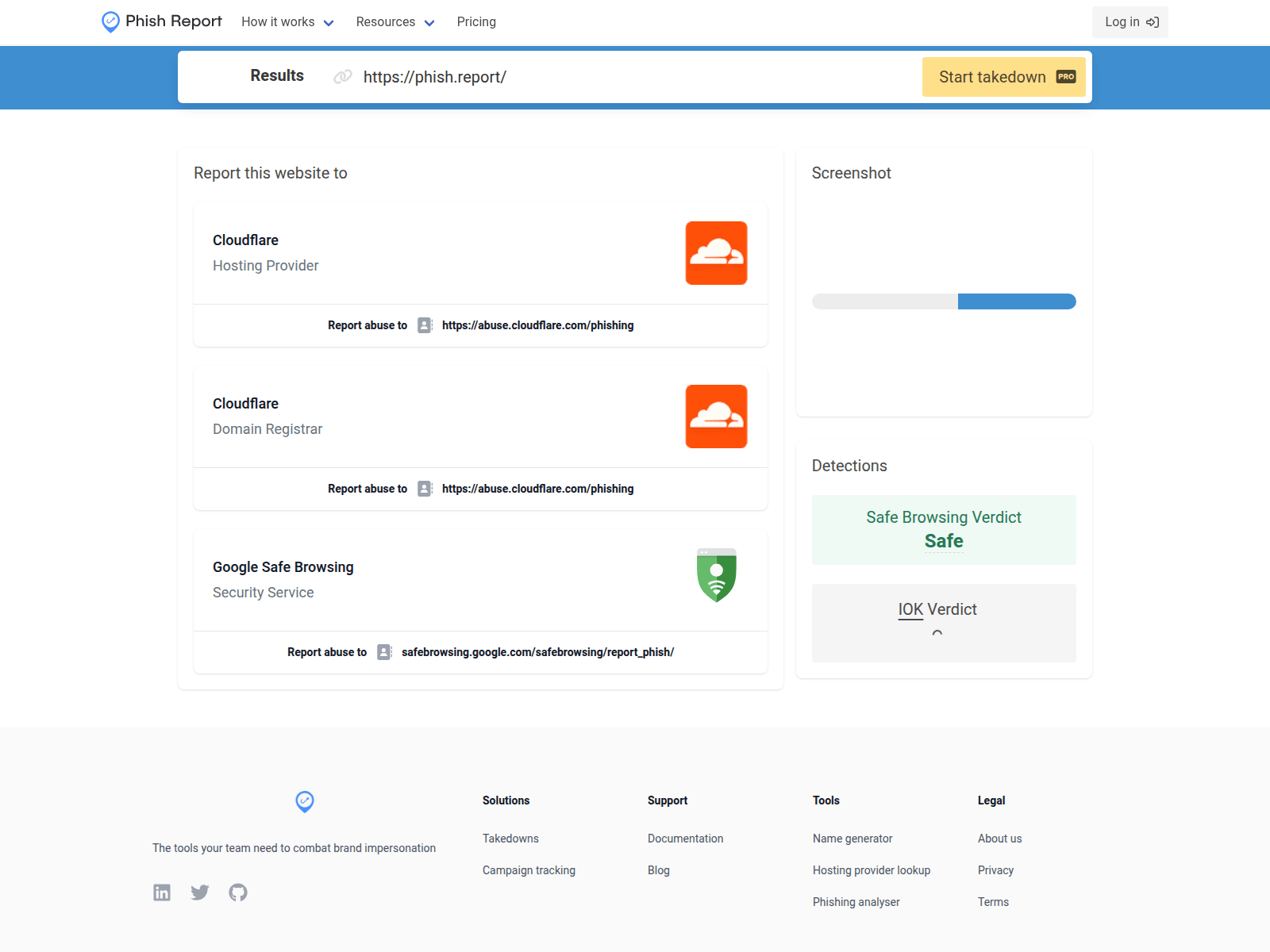Image resolution: width=1270 pixels, height=952 pixels.
Task: Click contact icon in Hosting Provider report row
Action: 425,325
